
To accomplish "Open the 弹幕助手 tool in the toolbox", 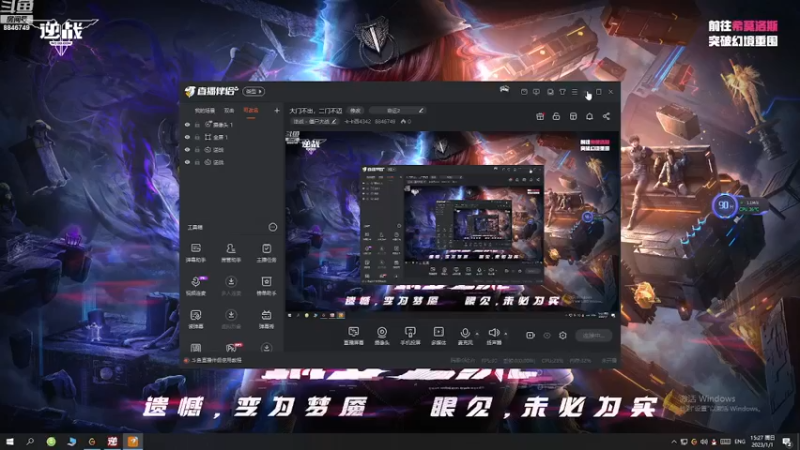I will (x=195, y=252).
